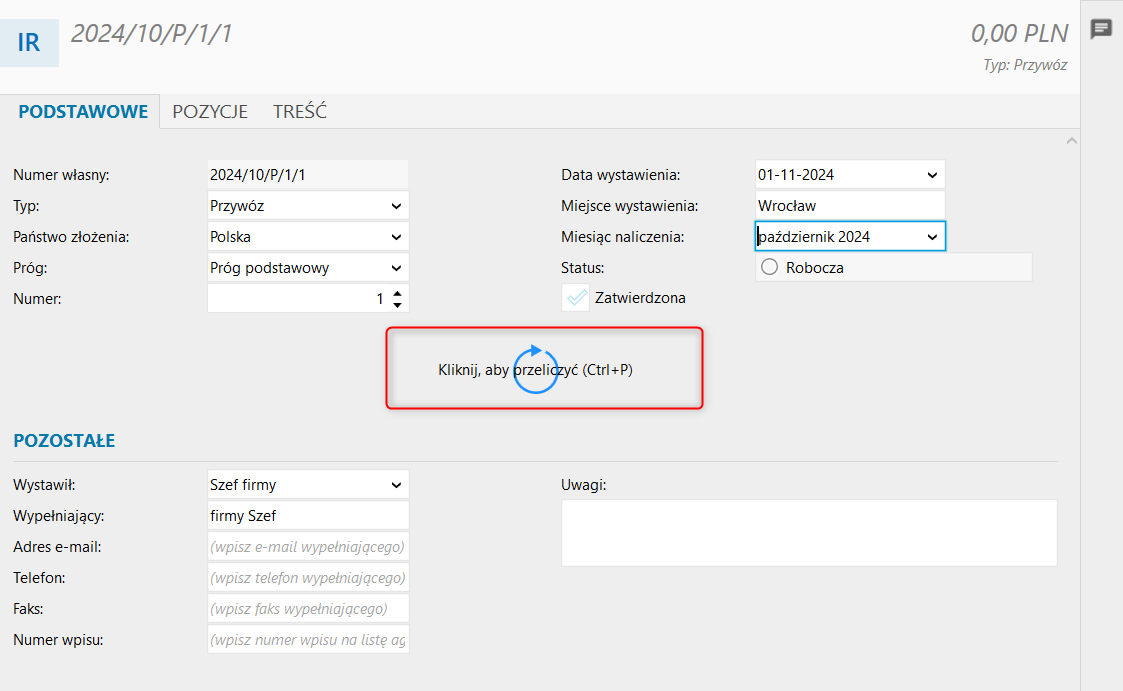
Task: Toggle the Zatwierdzona checkmark
Action: [576, 298]
